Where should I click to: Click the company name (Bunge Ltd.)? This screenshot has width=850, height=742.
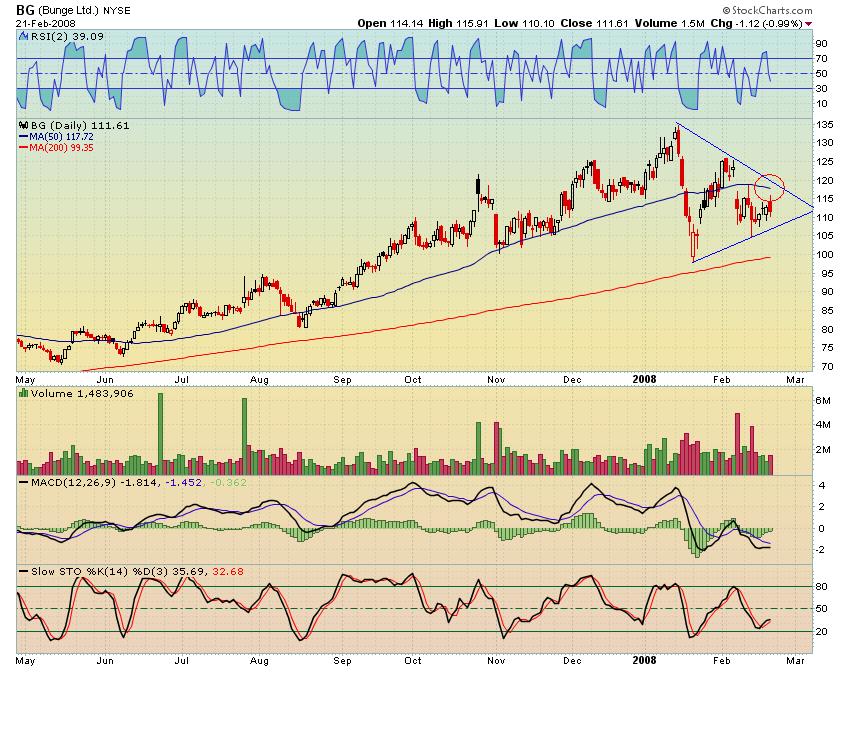(68, 10)
